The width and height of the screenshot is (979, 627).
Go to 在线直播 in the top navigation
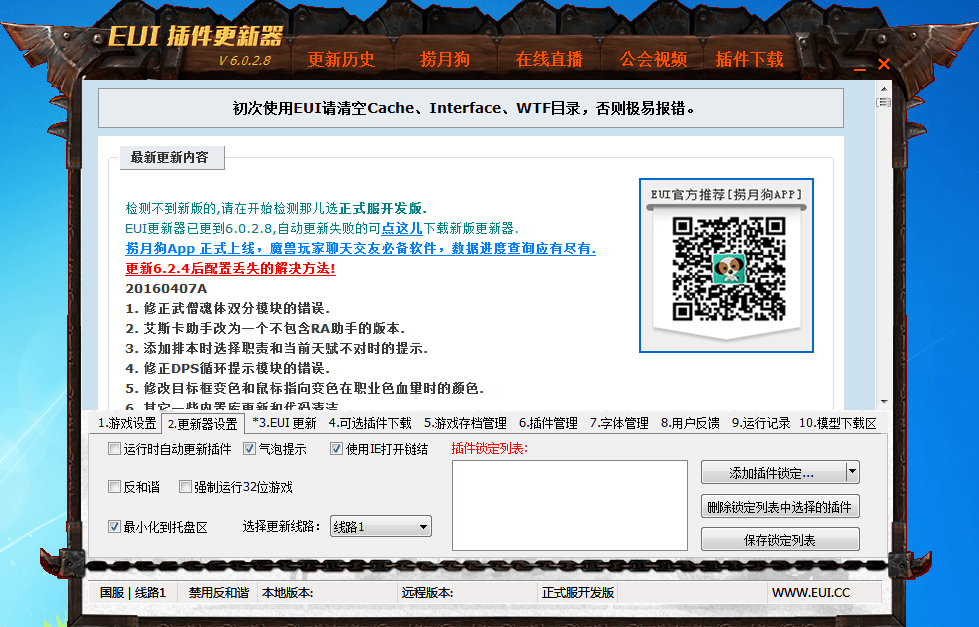549,59
